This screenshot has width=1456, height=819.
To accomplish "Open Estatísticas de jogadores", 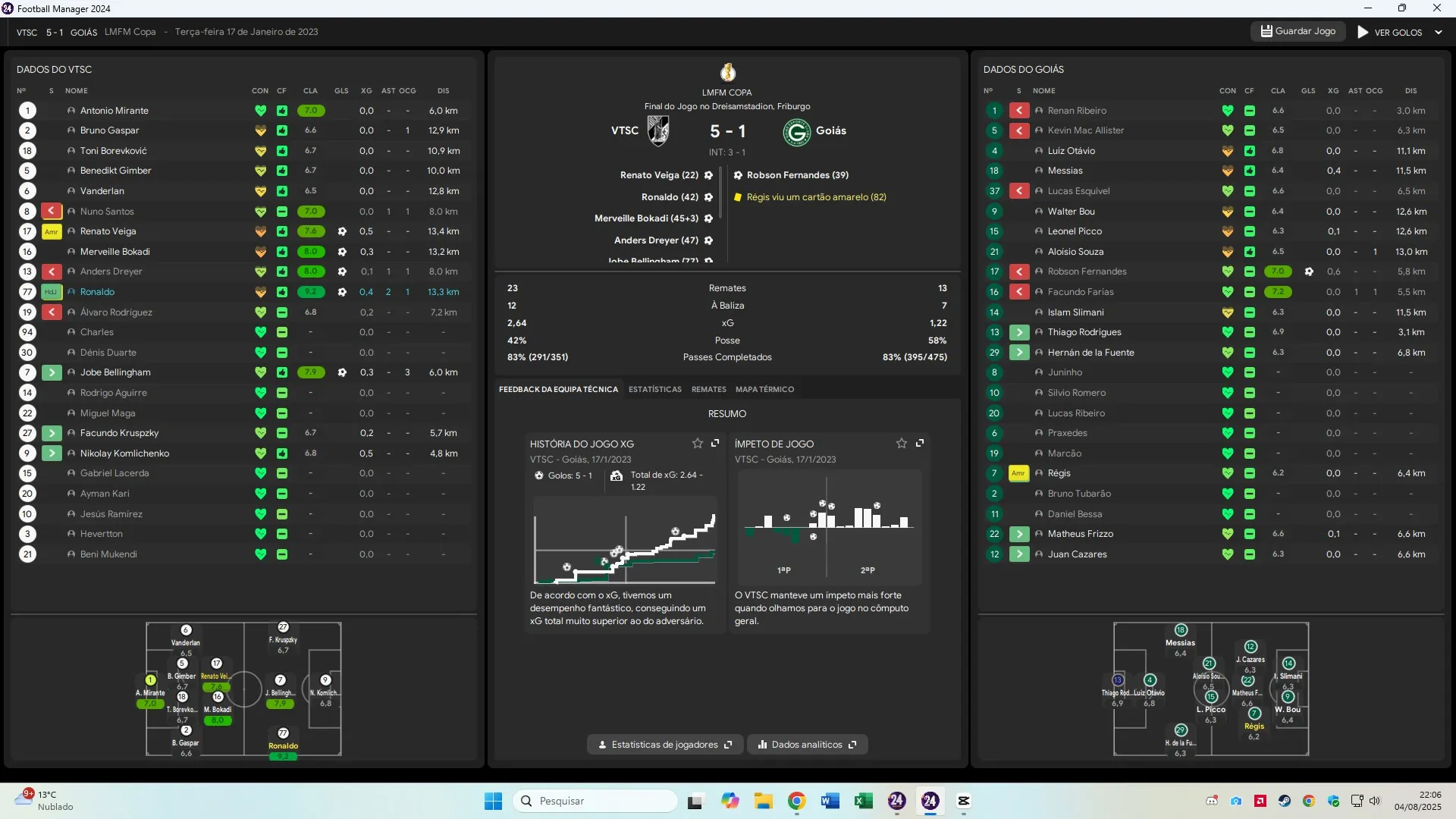I will point(665,745).
